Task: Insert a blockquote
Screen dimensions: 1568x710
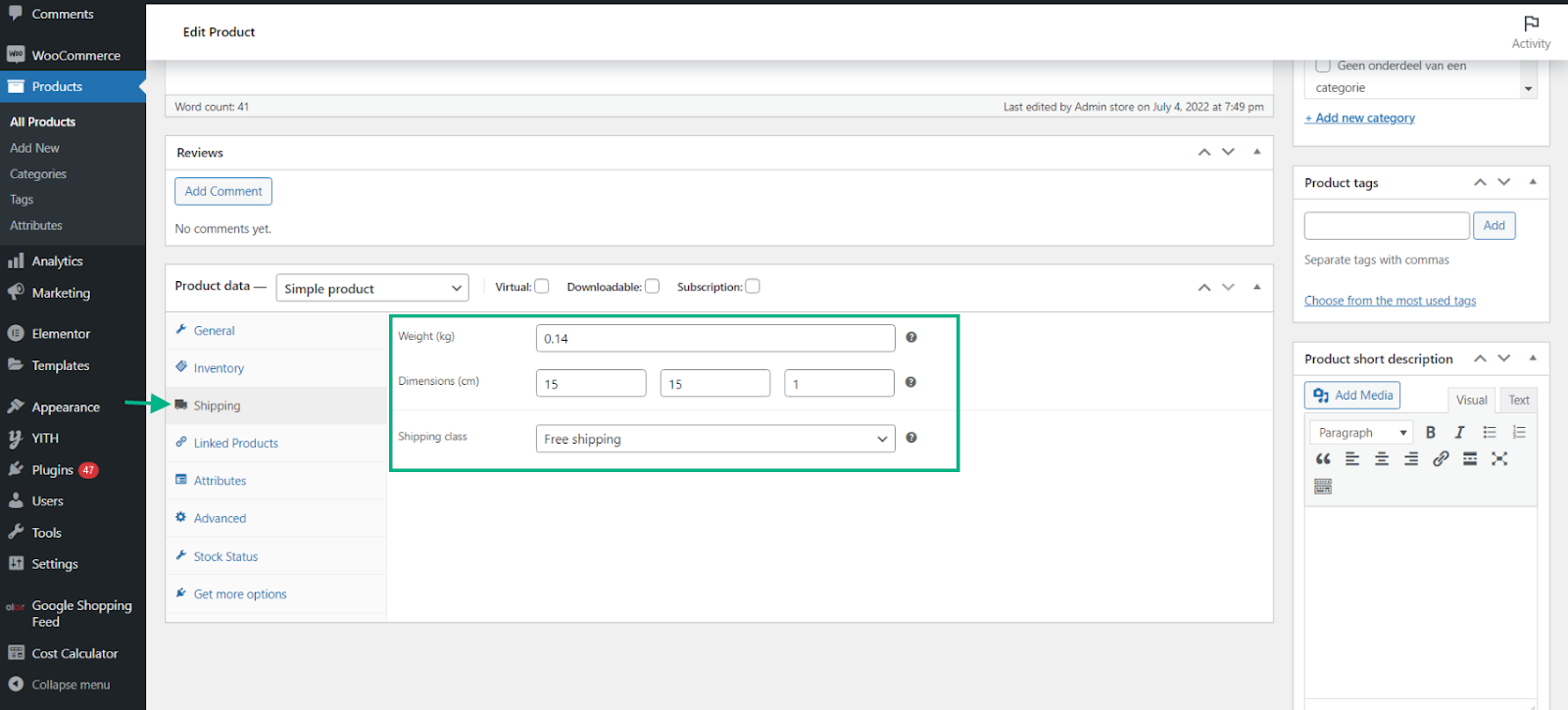Action: click(1323, 458)
